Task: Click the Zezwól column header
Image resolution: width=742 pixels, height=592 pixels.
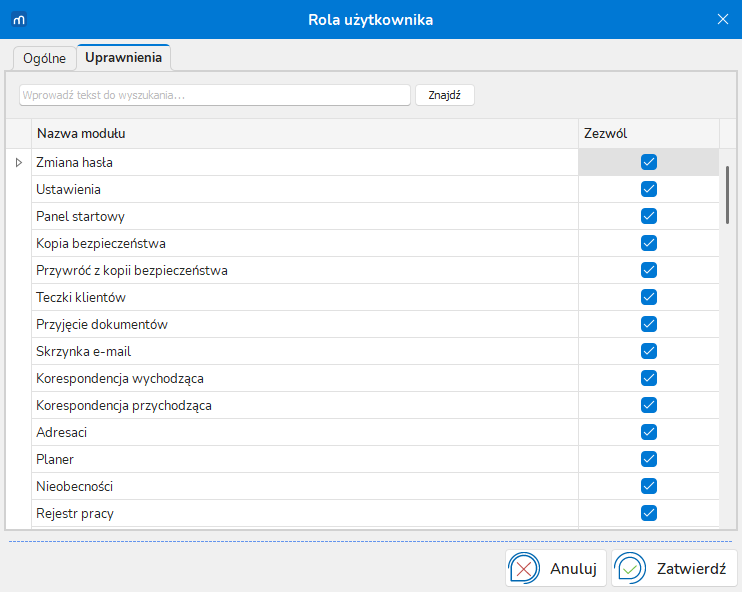Action: (x=649, y=133)
